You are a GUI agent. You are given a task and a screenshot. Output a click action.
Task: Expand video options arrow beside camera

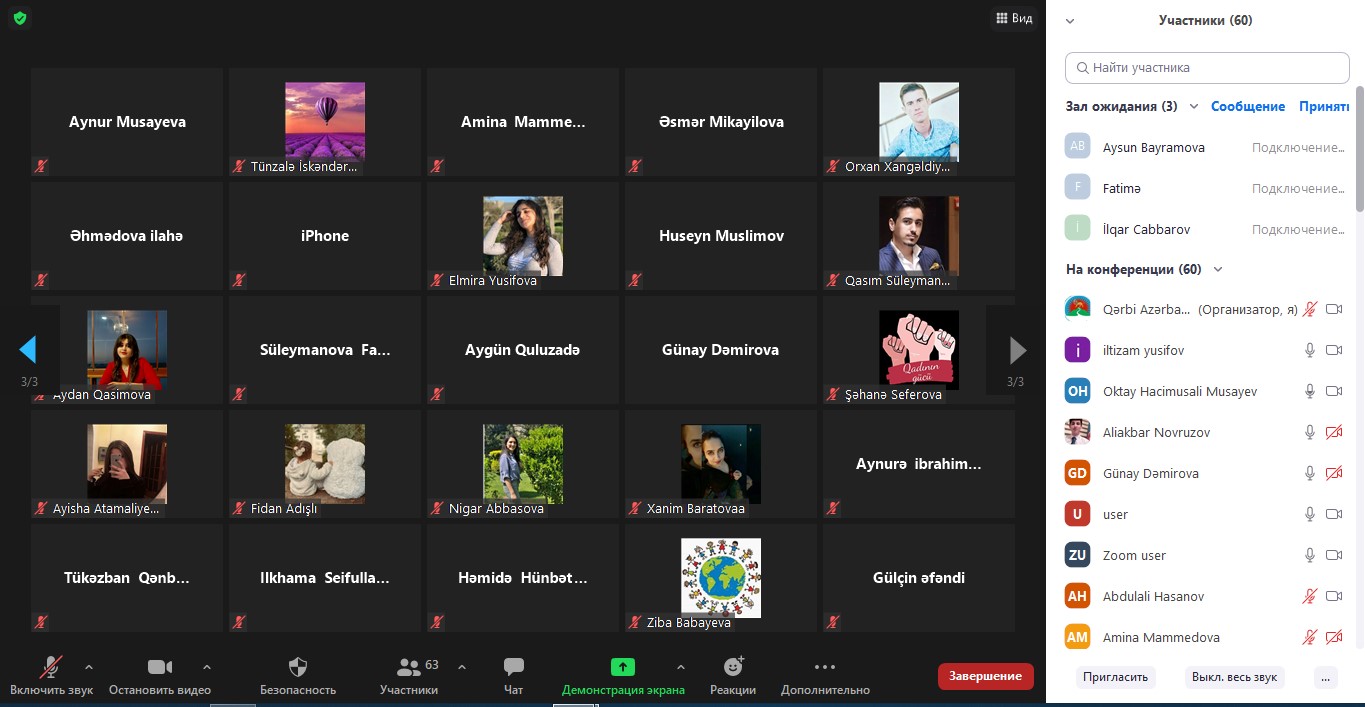(207, 667)
